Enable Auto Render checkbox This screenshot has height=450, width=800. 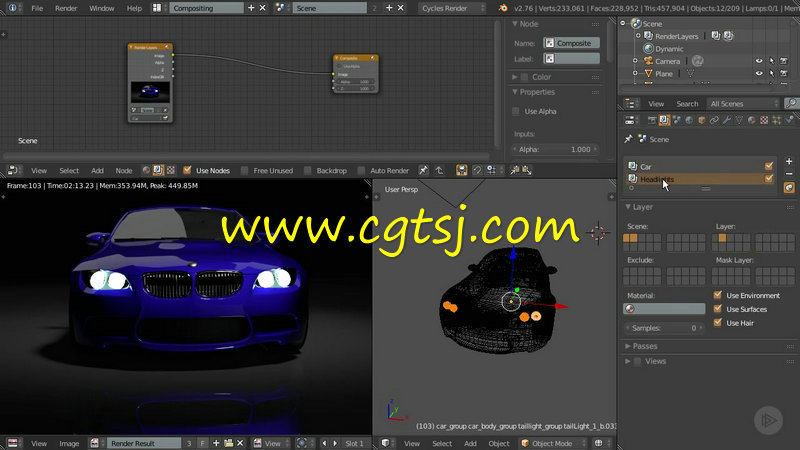coord(361,170)
